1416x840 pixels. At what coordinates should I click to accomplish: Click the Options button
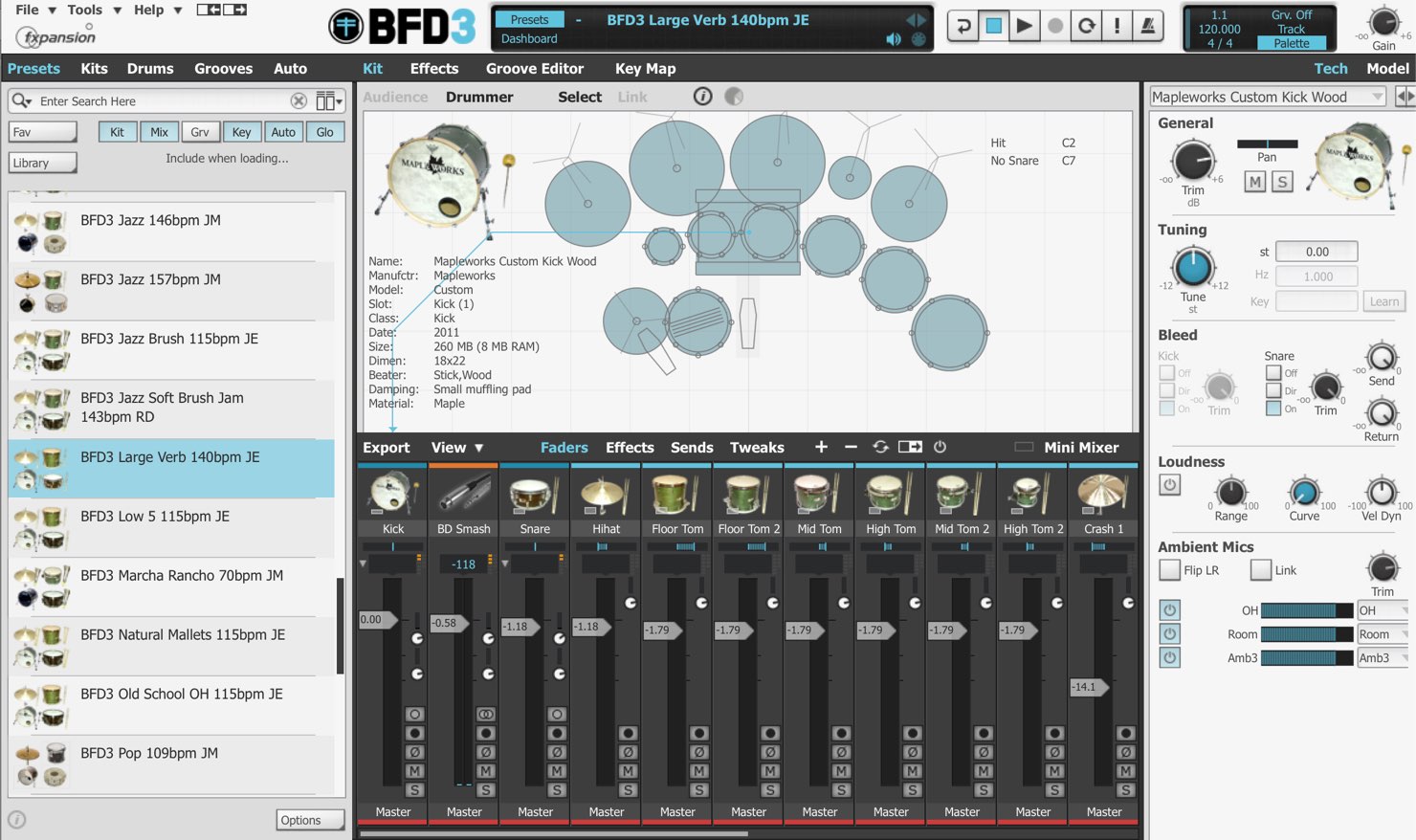coord(310,820)
